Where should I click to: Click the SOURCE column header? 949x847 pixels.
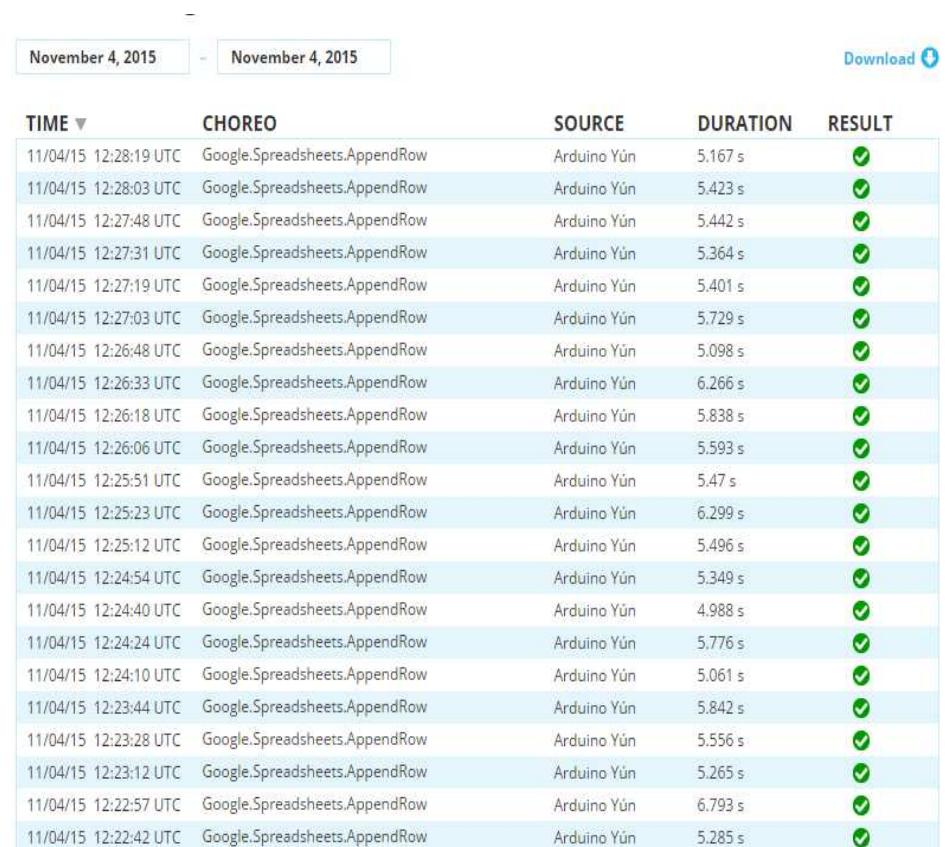tap(589, 124)
